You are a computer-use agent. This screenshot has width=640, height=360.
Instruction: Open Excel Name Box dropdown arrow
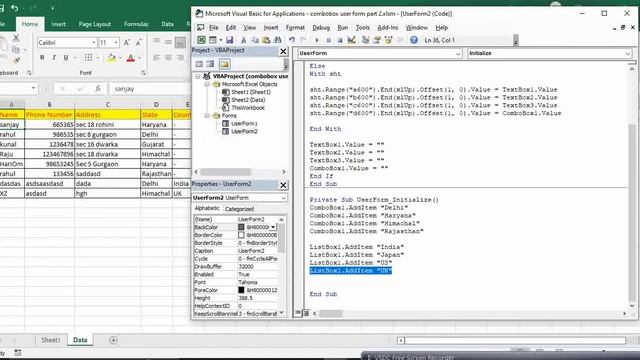(x=33, y=89)
